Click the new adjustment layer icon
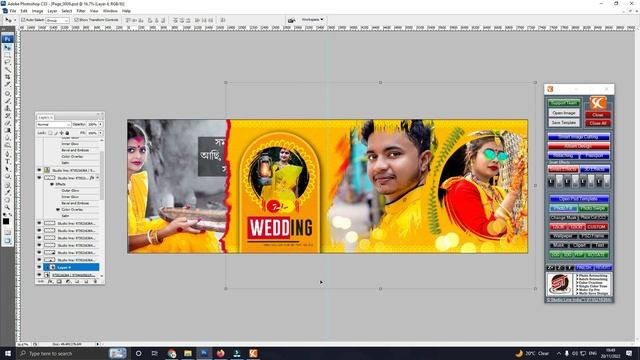Viewport: 640px width, 360px height. pos(68,281)
